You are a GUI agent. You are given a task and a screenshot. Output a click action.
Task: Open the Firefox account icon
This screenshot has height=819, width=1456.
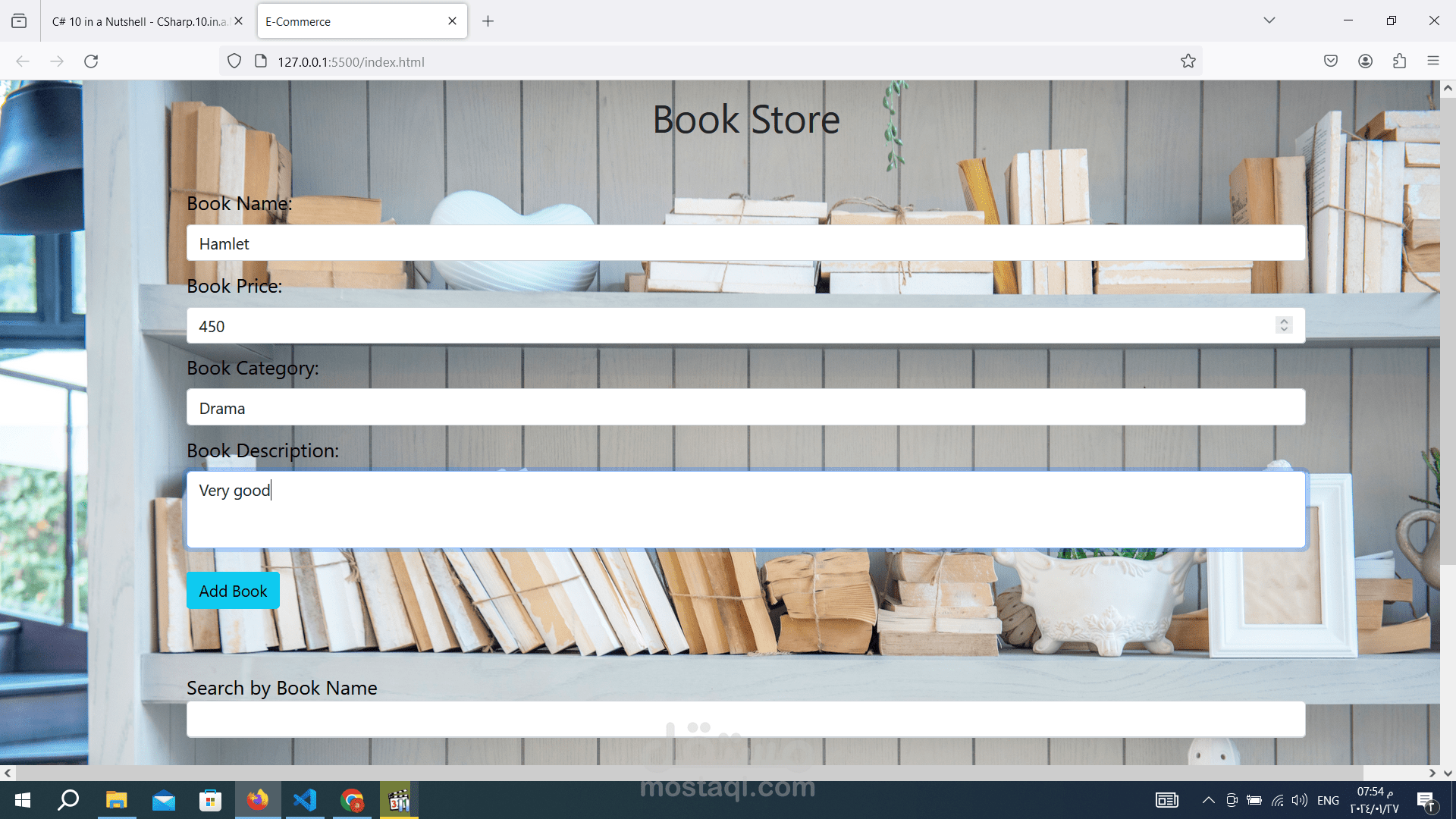pos(1365,61)
